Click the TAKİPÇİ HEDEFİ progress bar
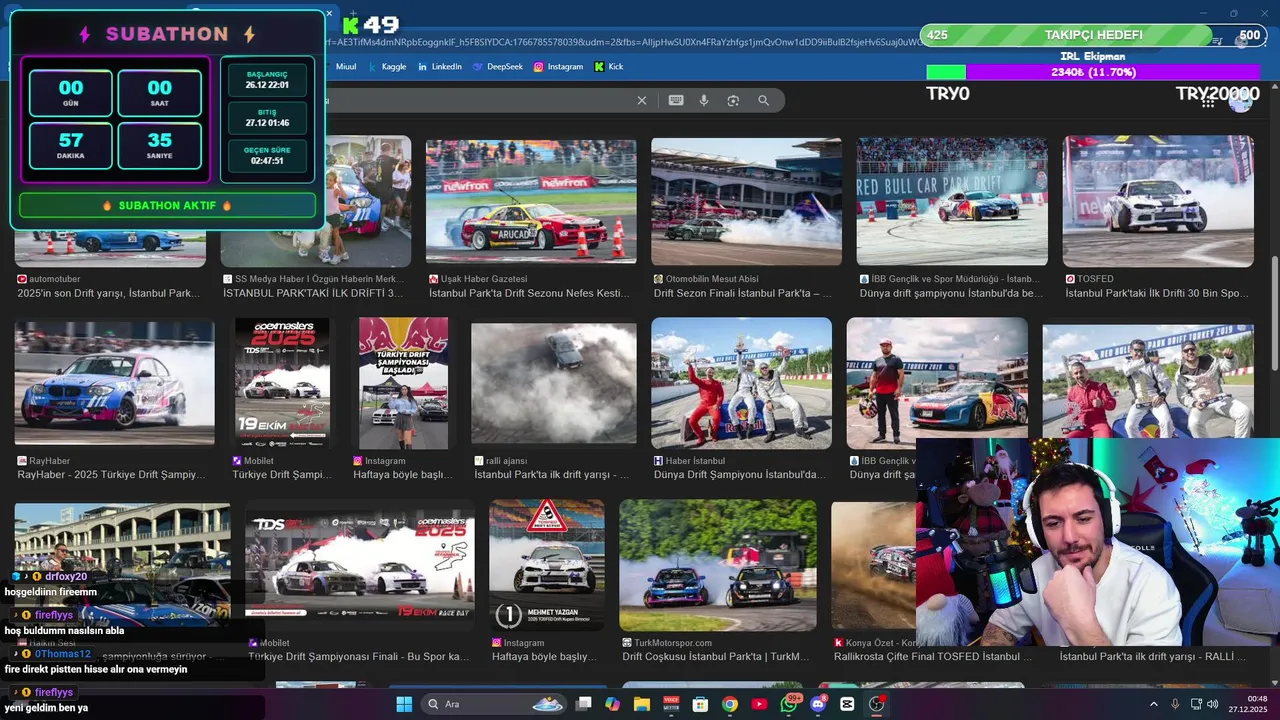Image resolution: width=1280 pixels, height=720 pixels. (1094, 35)
